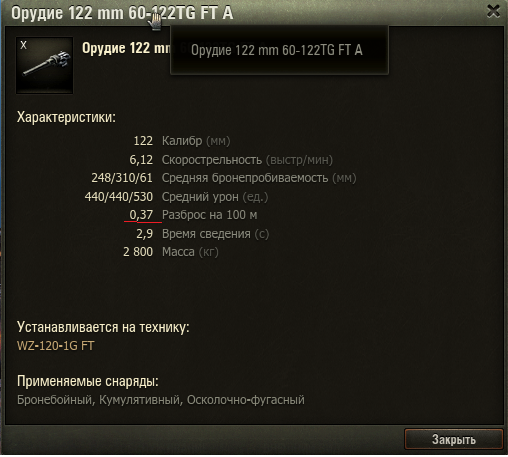
Task: Click the tier X mark on gun icon
Action: [23, 45]
